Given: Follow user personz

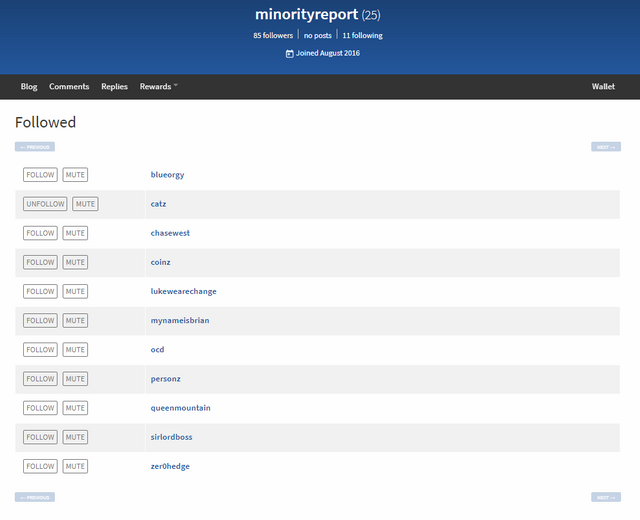Looking at the screenshot, I should click(40, 379).
